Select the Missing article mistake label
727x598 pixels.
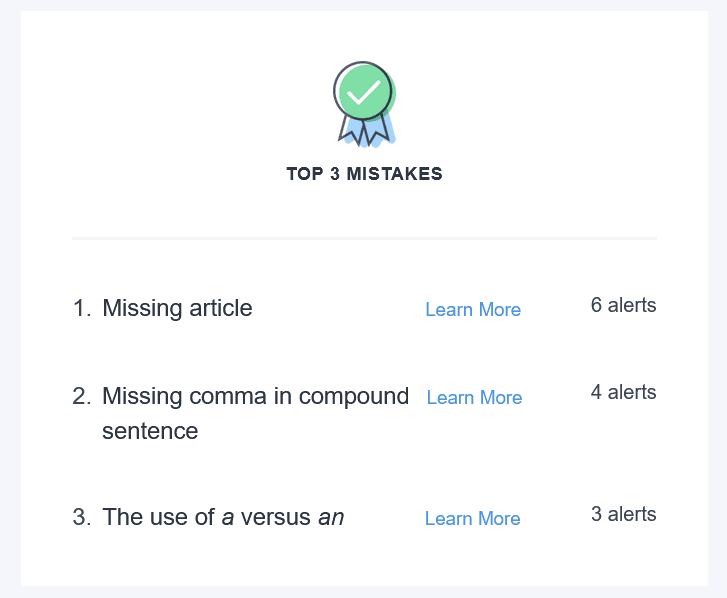pyautogui.click(x=177, y=308)
